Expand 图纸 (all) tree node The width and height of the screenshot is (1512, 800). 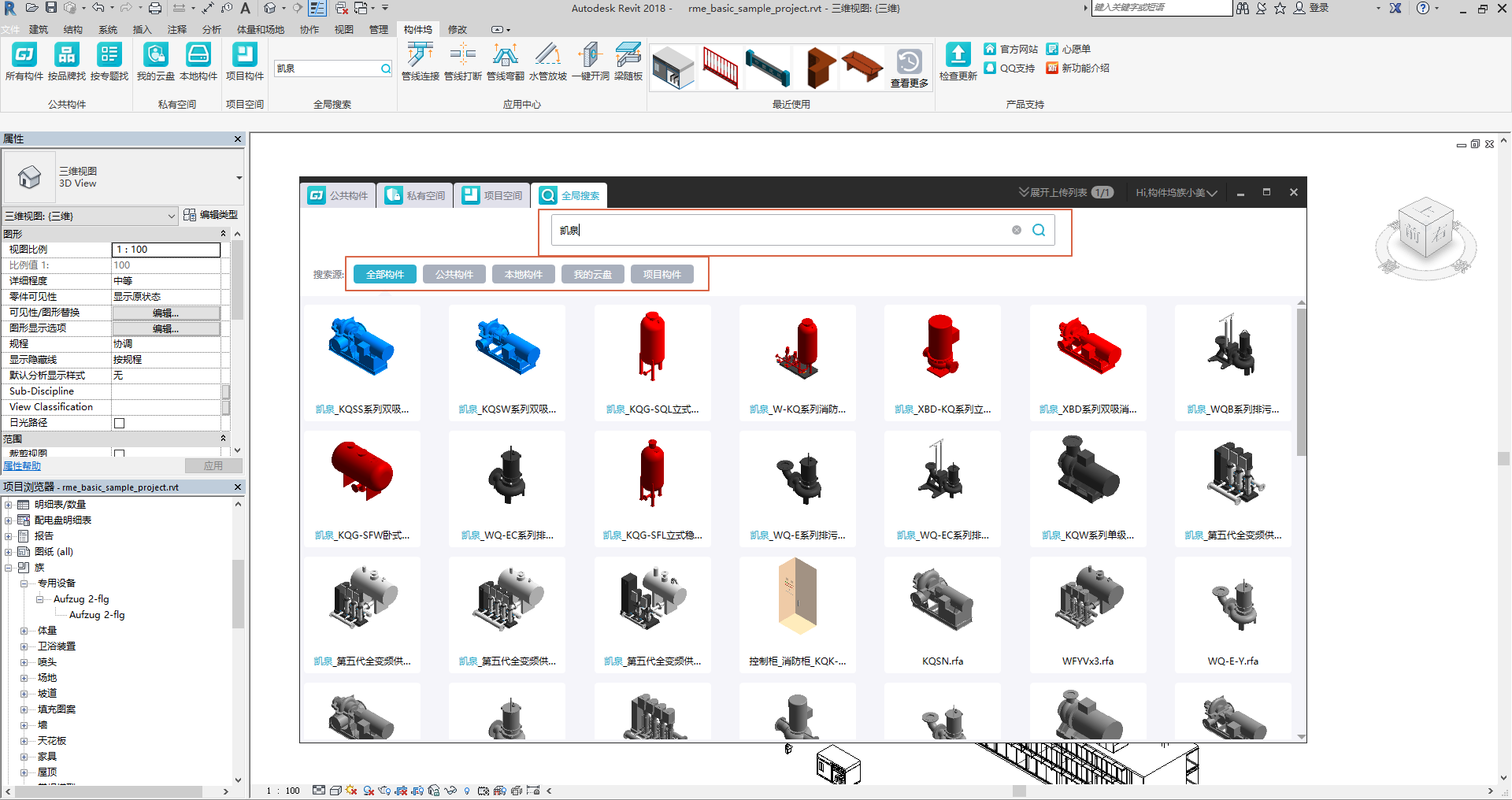9,552
